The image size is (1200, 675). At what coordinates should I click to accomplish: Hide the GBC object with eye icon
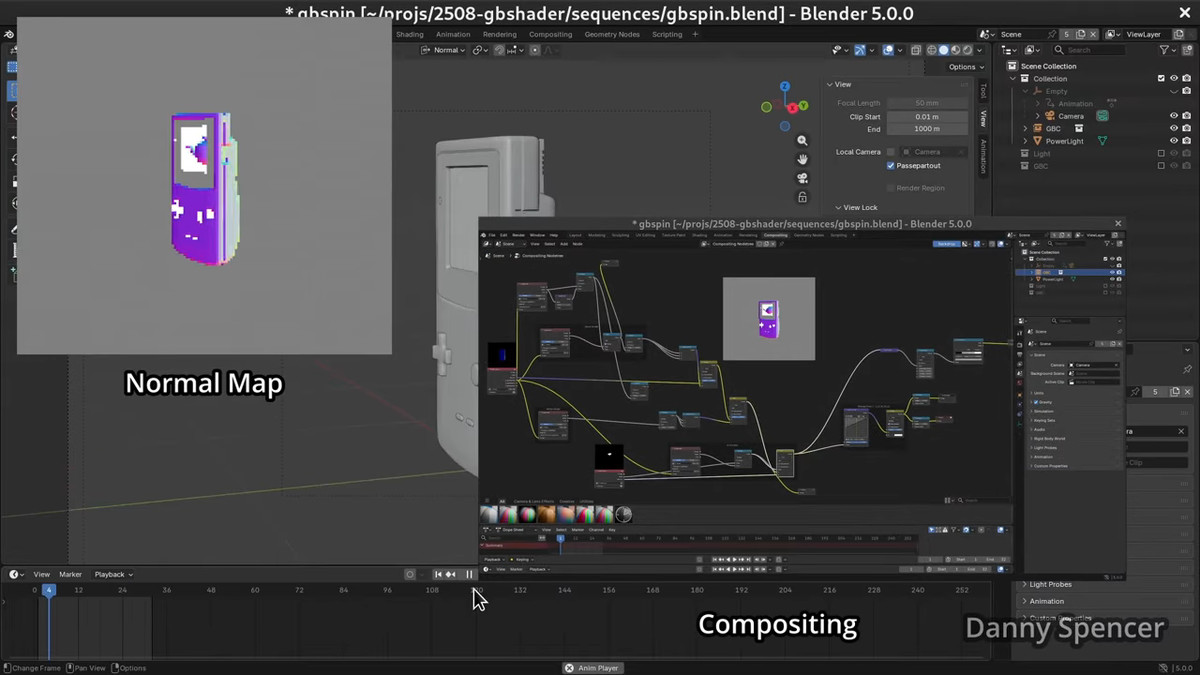pyautogui.click(x=1174, y=128)
